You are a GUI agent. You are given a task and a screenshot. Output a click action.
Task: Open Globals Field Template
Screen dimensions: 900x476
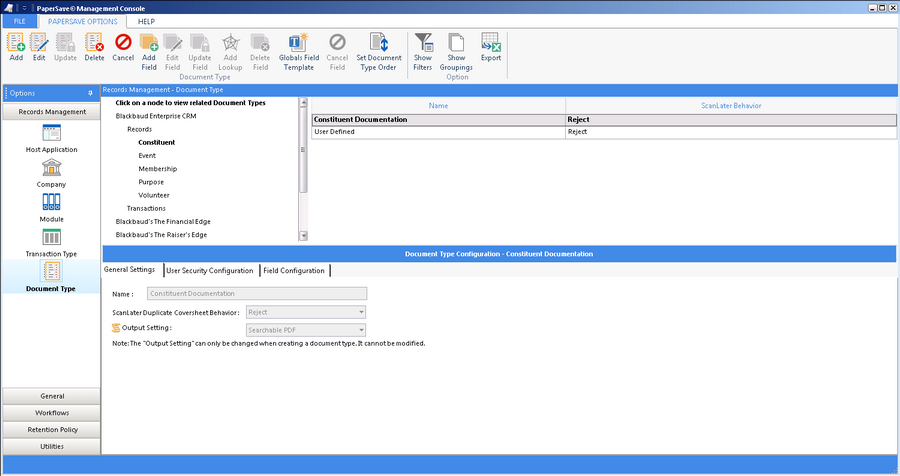pyautogui.click(x=297, y=45)
